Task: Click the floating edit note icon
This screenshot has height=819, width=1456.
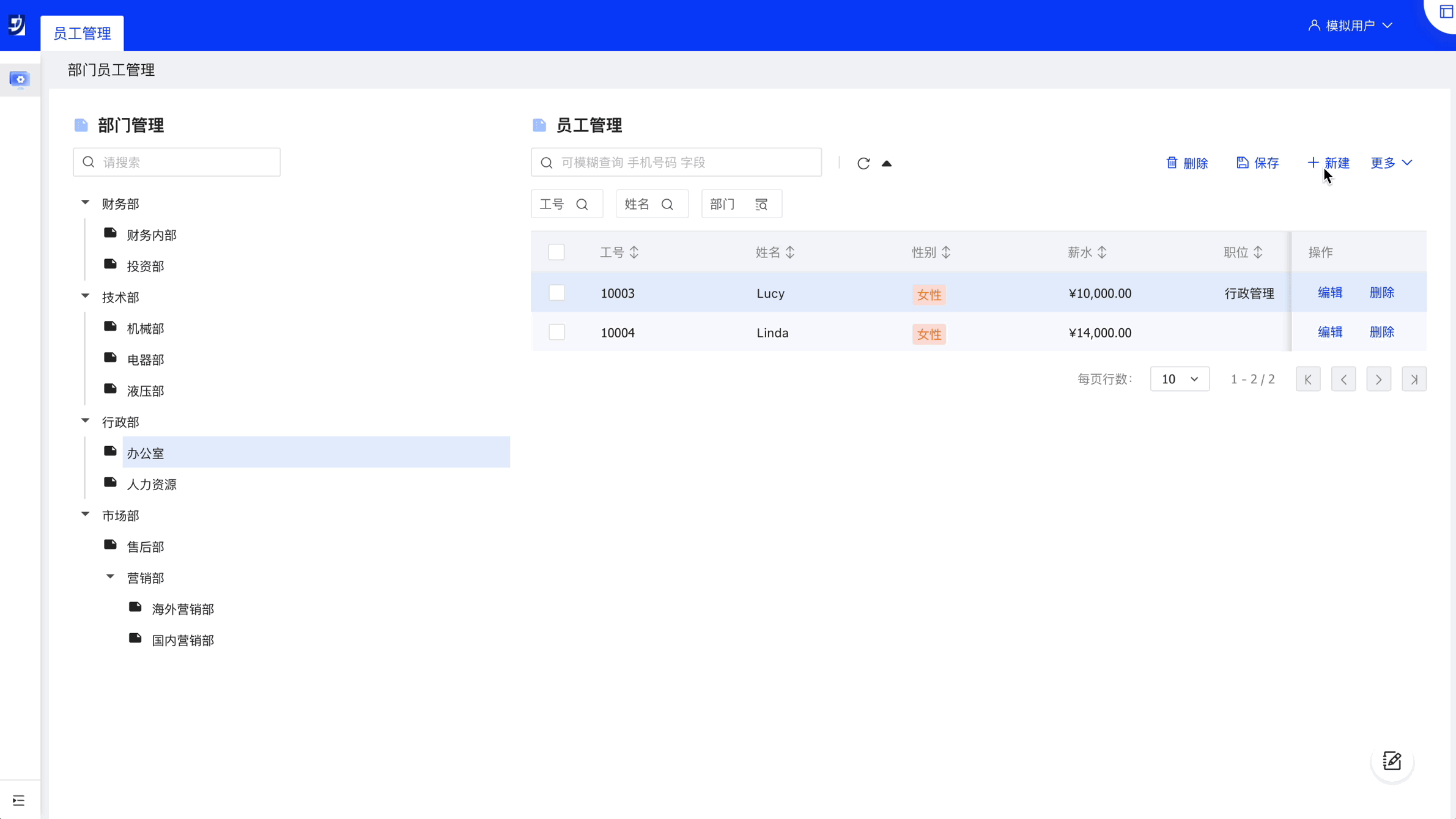Action: tap(1391, 761)
